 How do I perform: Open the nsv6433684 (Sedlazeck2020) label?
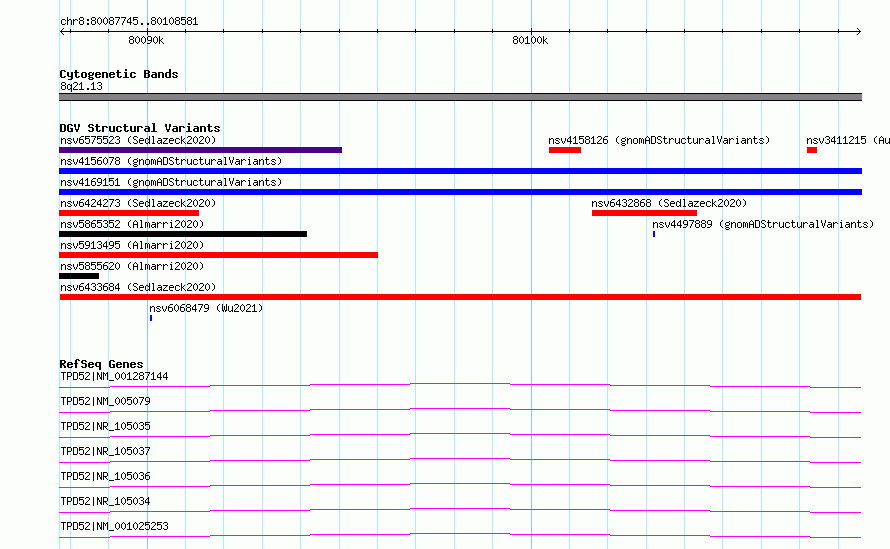138,287
